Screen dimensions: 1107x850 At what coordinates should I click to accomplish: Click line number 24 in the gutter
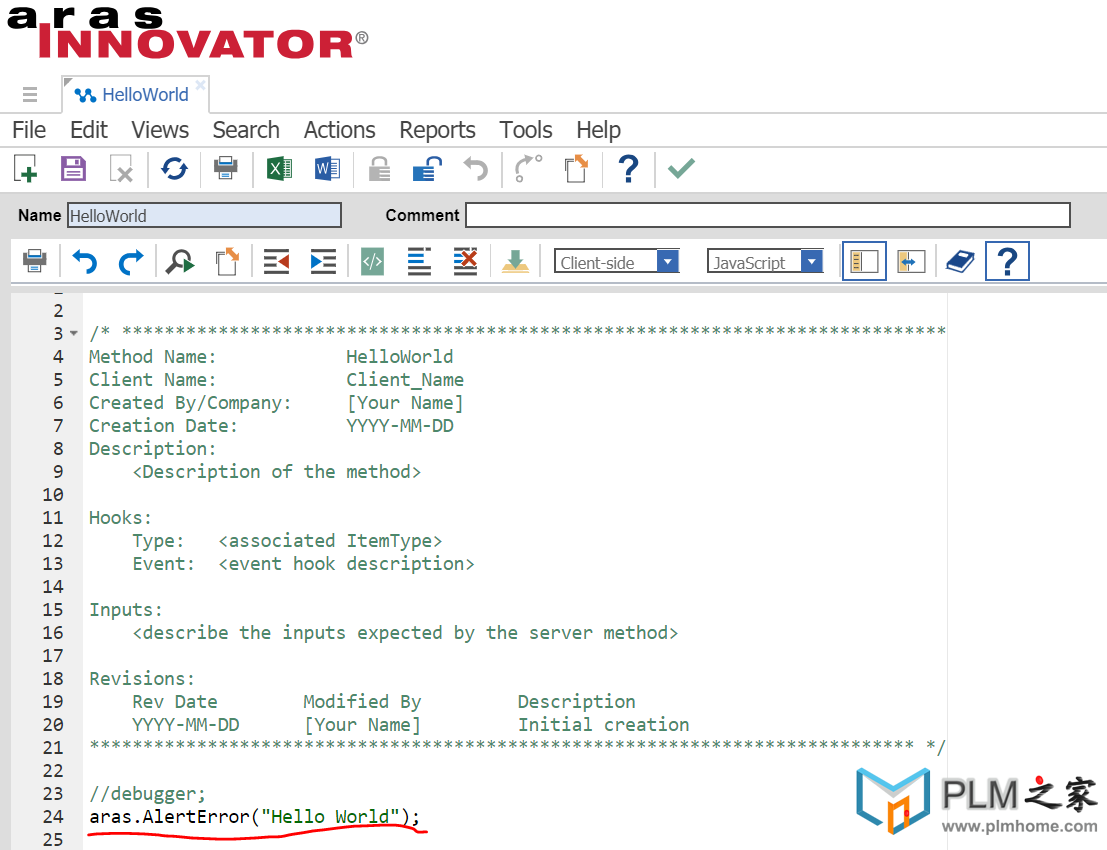tap(53, 817)
